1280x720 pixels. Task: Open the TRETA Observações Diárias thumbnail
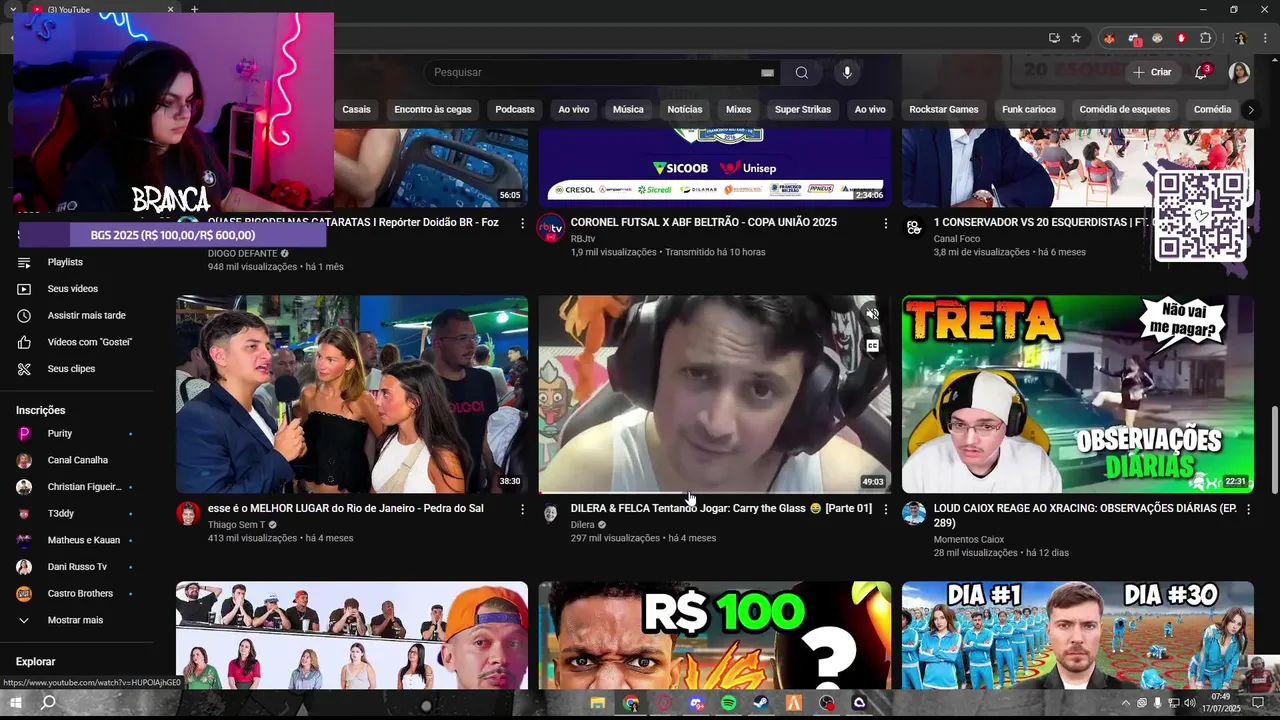[x=1077, y=394]
